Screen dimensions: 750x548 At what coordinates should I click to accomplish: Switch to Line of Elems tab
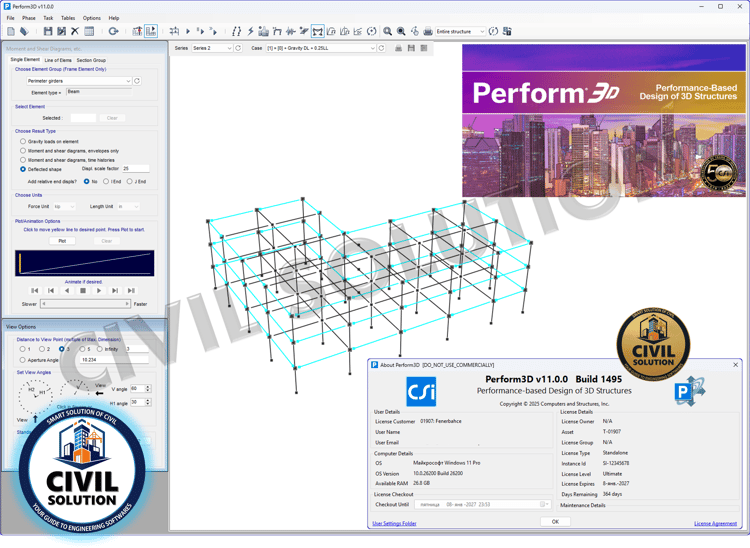pos(58,60)
